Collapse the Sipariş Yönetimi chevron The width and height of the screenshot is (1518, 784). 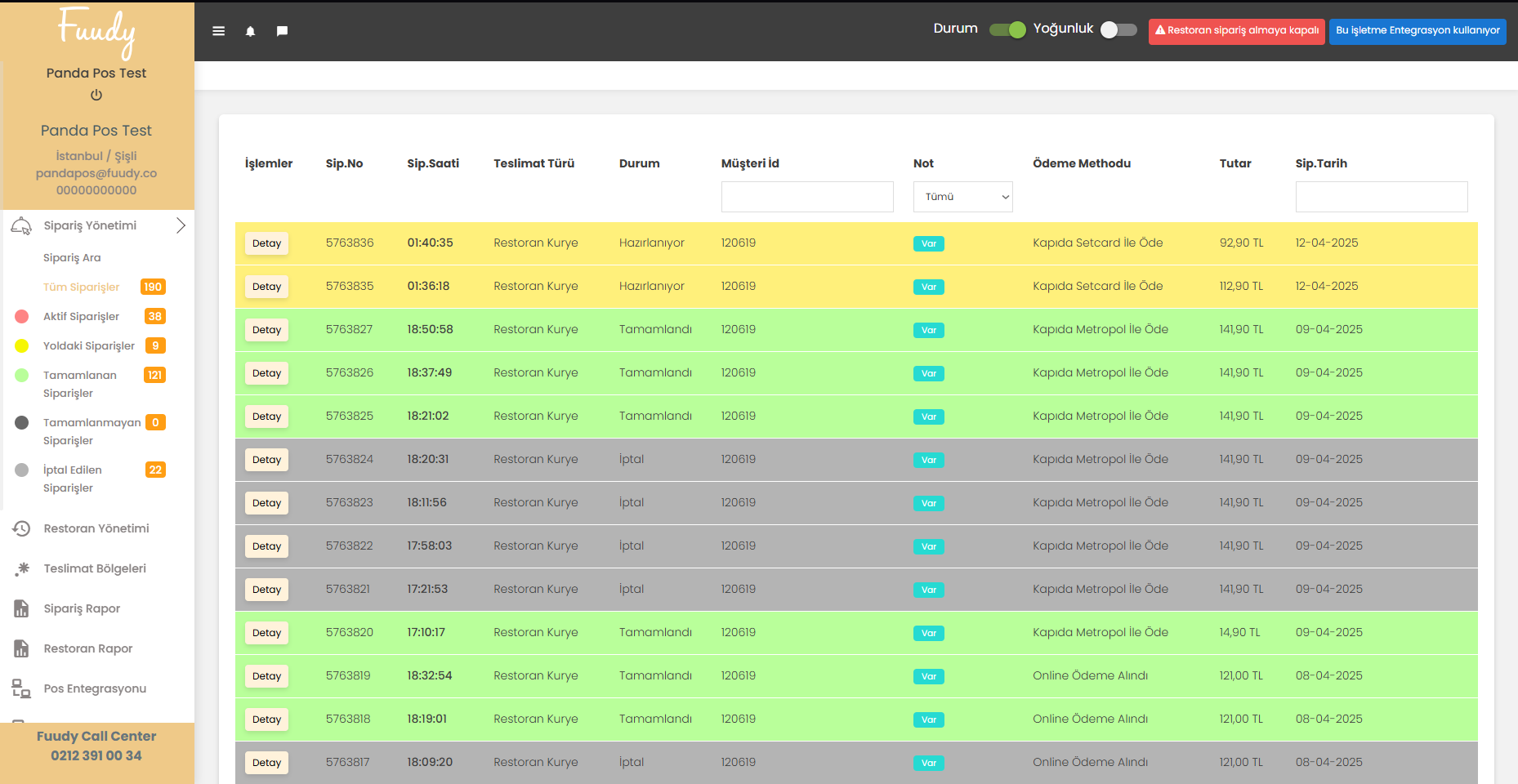click(x=181, y=225)
